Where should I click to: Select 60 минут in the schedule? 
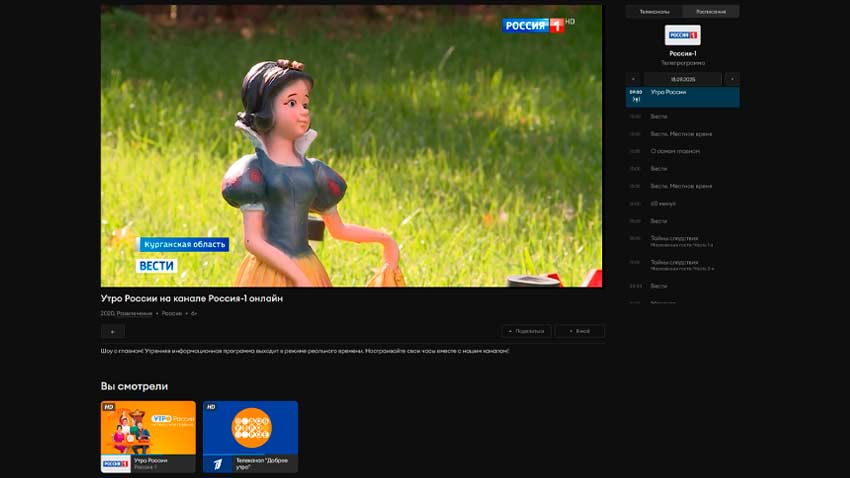point(682,204)
